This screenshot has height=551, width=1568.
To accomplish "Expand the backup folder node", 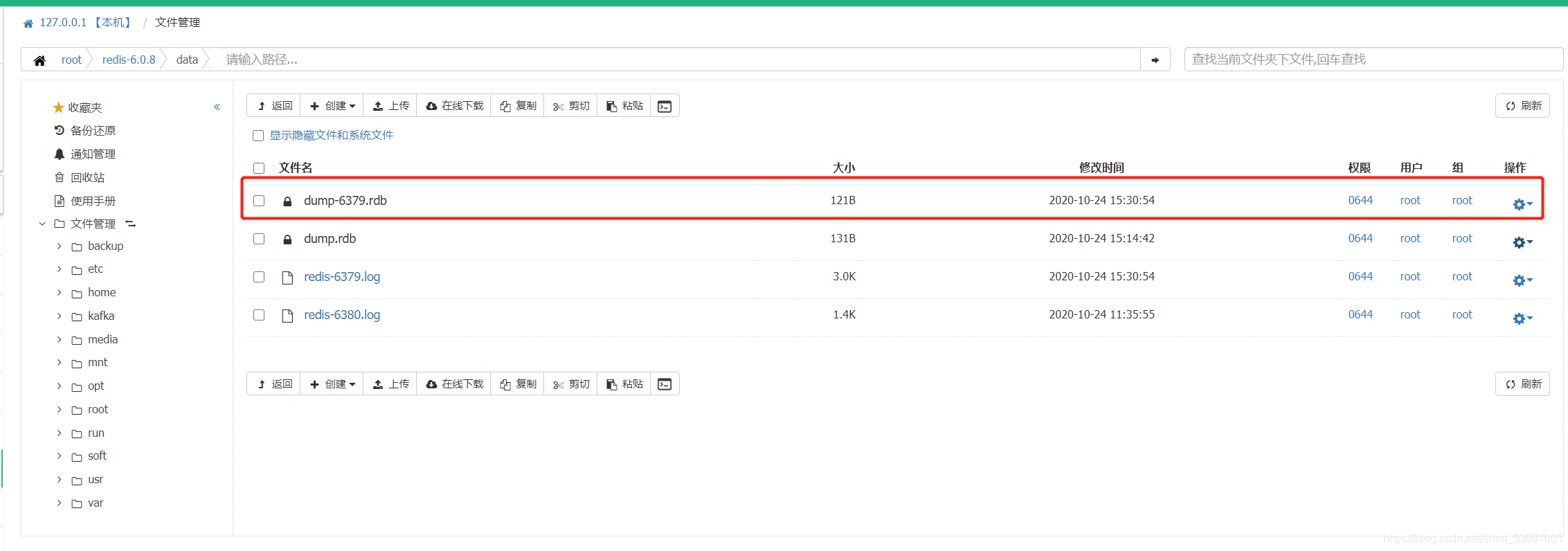I will coord(59,246).
